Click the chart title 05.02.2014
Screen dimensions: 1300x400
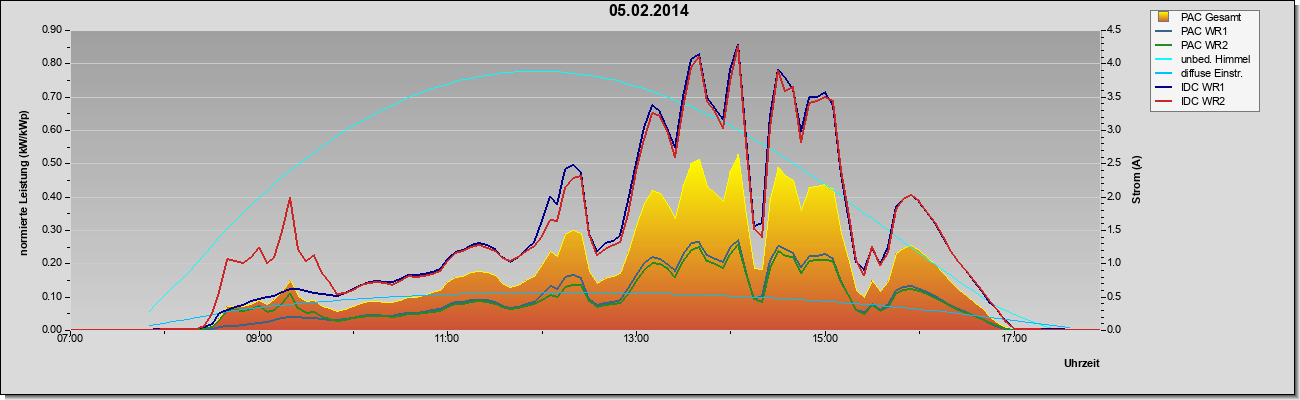[x=649, y=12]
